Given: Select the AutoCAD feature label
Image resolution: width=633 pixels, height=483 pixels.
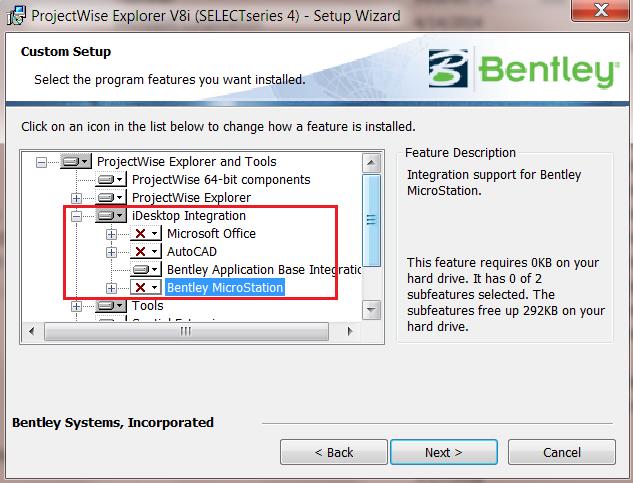Looking at the screenshot, I should (x=192, y=252).
